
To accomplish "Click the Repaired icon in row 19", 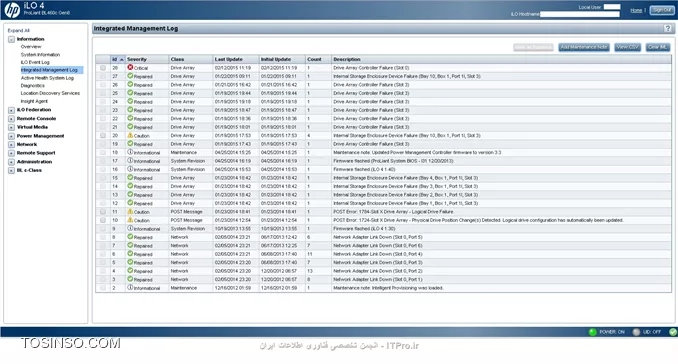I will (130, 144).
